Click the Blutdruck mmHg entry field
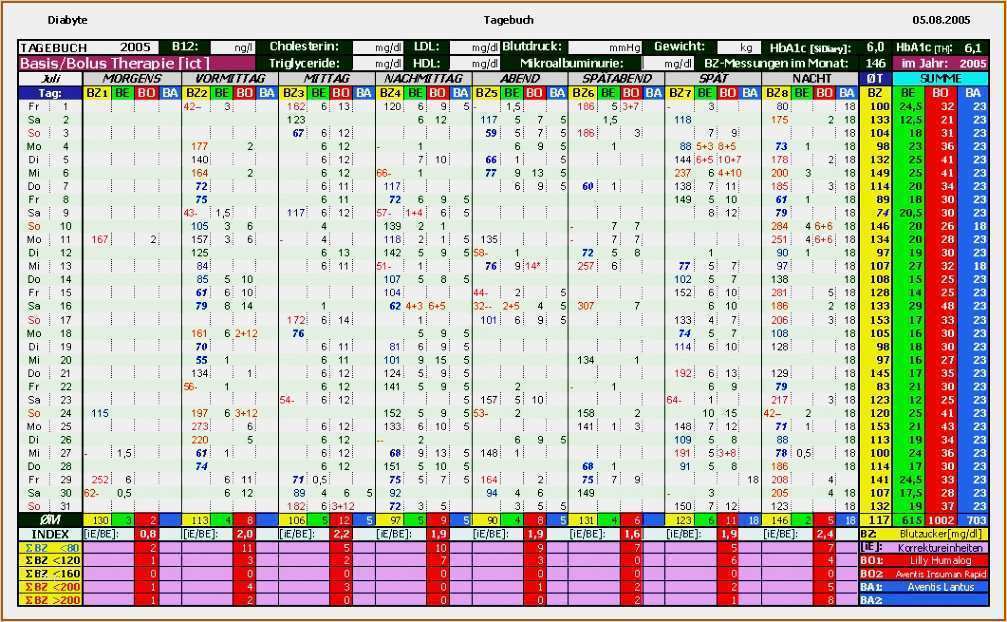The width and height of the screenshot is (1007, 622). (608, 47)
